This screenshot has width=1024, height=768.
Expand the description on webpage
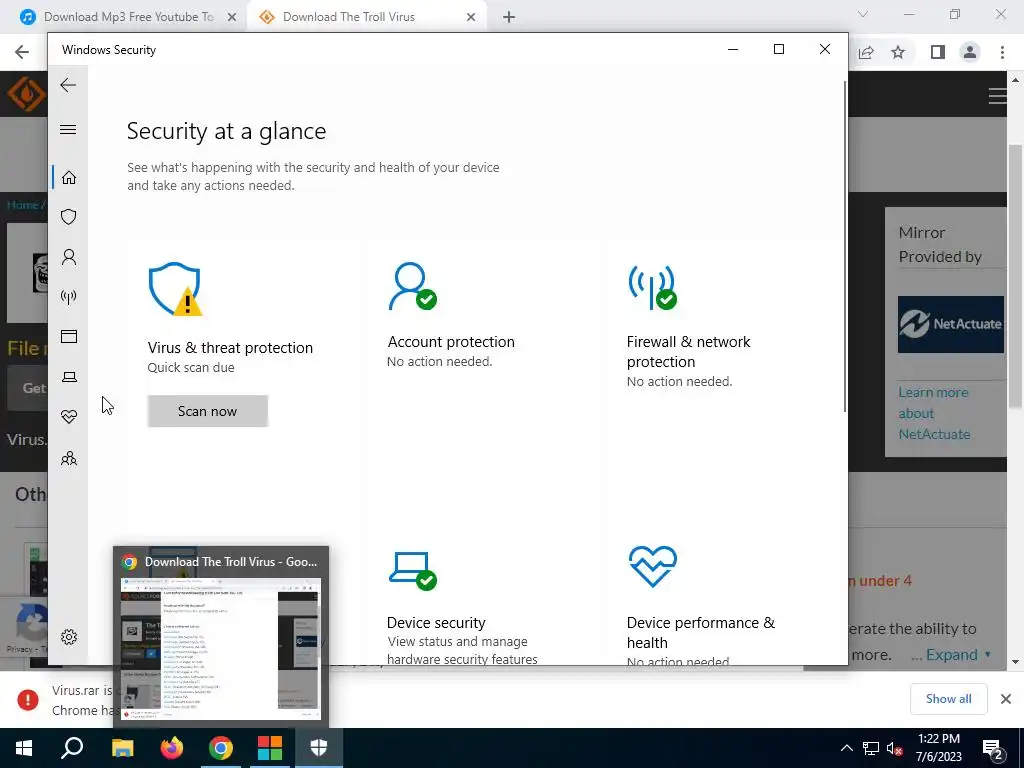pos(951,654)
